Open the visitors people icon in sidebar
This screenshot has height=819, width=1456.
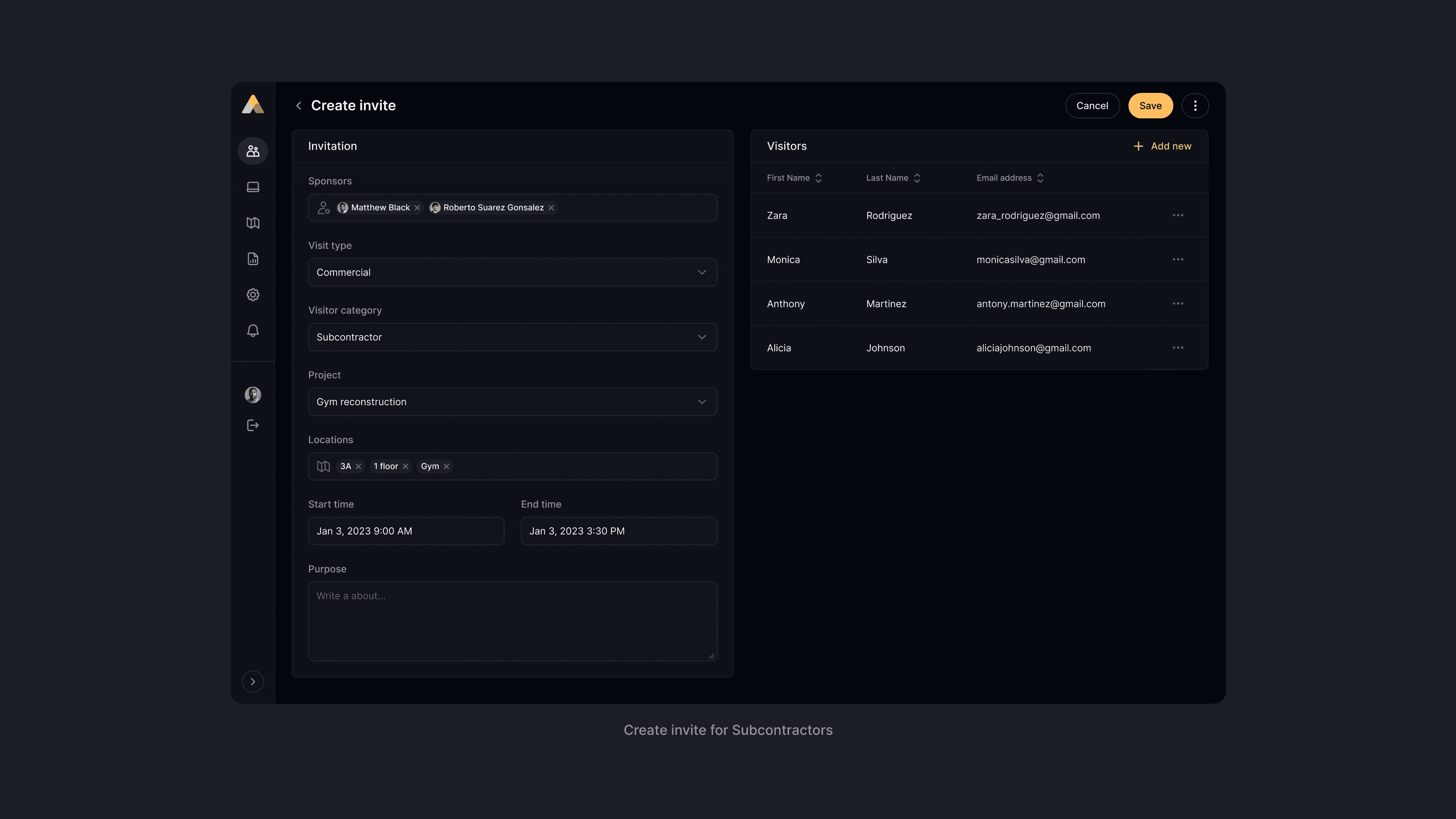(253, 151)
